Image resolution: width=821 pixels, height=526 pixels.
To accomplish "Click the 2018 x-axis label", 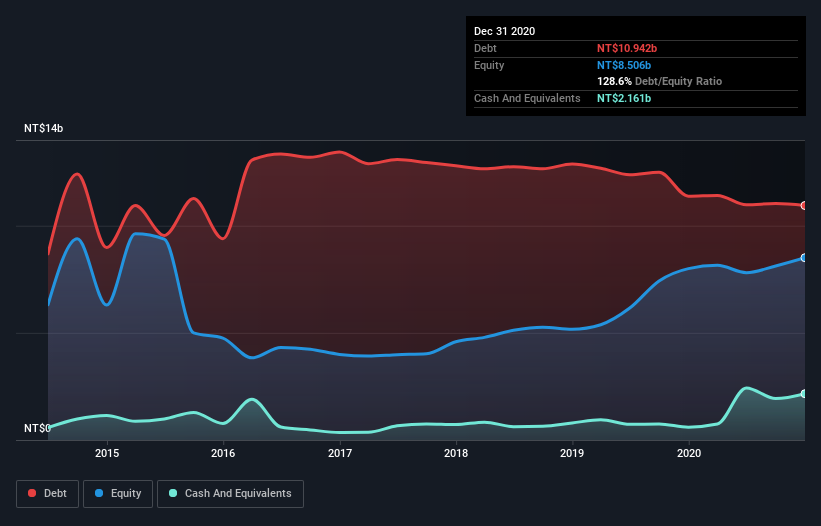I will tap(456, 453).
